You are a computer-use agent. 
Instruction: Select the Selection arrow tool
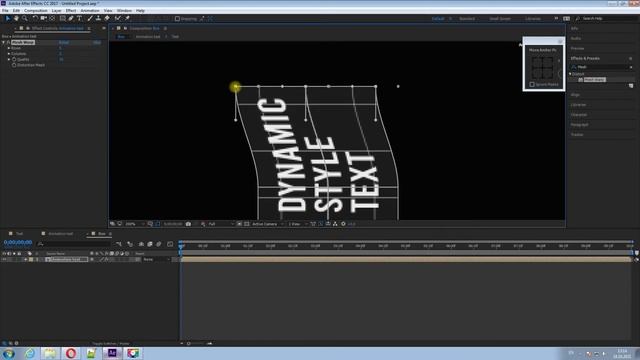[7, 18]
